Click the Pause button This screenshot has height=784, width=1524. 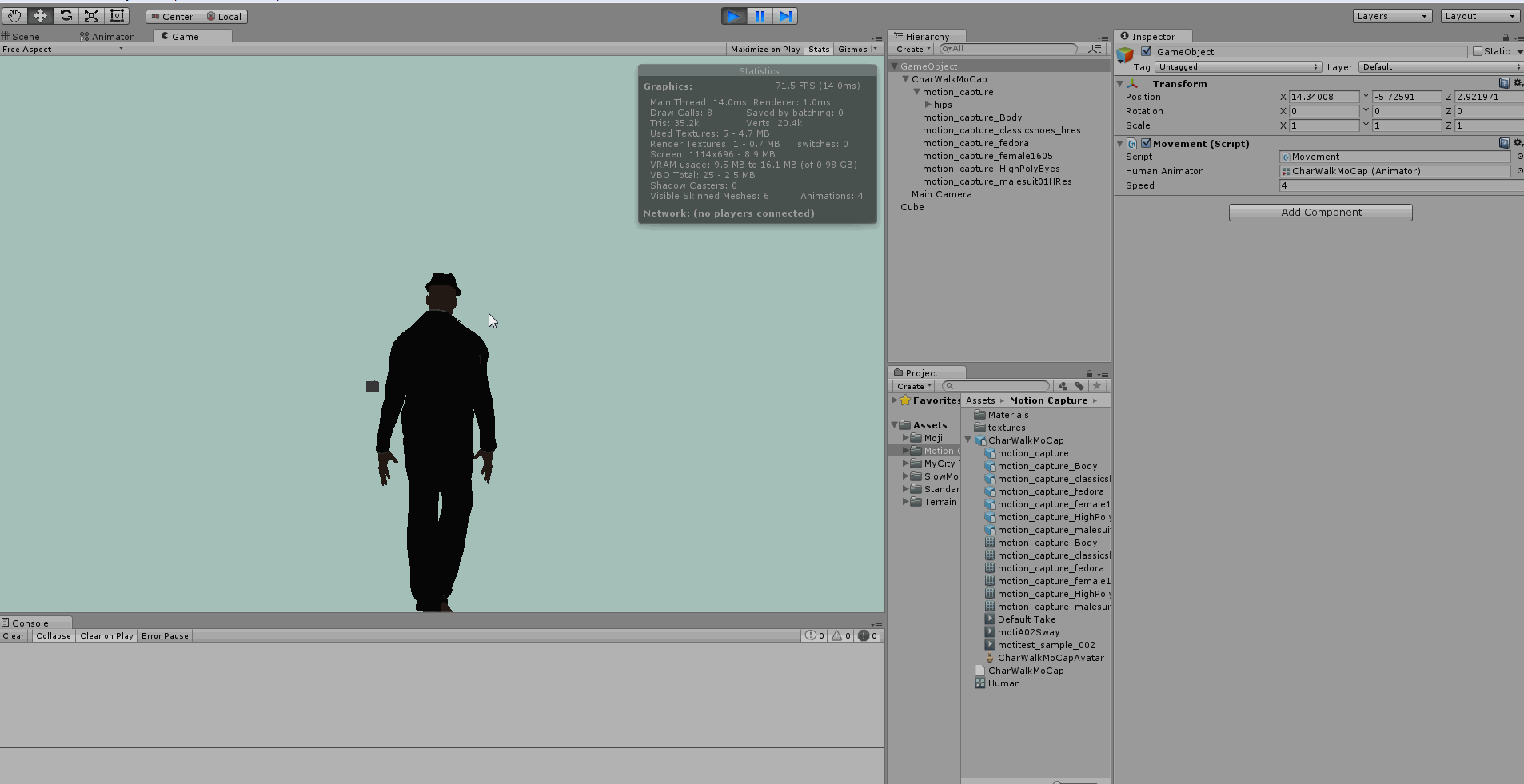coord(760,16)
